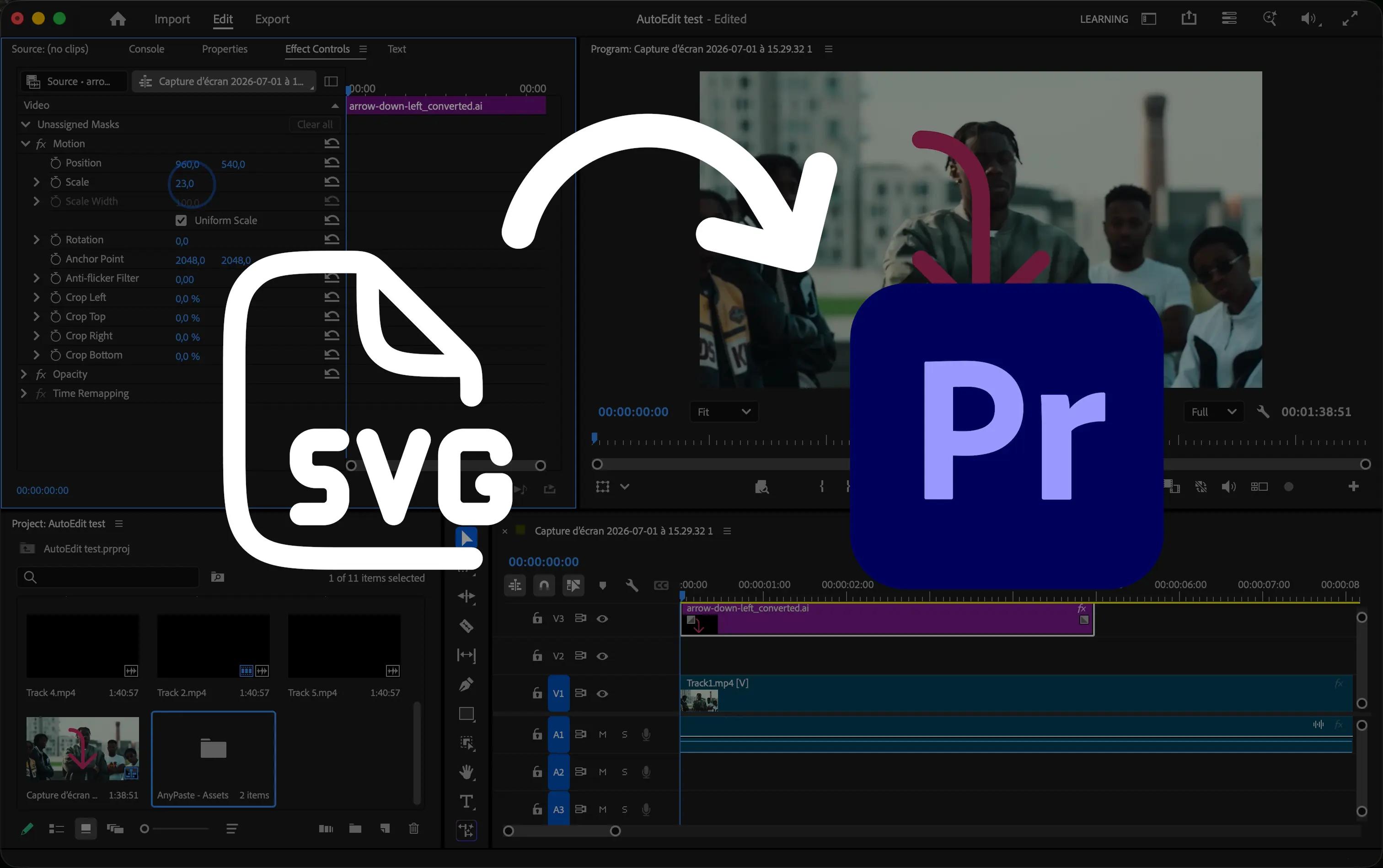Viewport: 1383px width, 868px height.
Task: Toggle animation stopwatch for Crop Top
Action: [55, 316]
